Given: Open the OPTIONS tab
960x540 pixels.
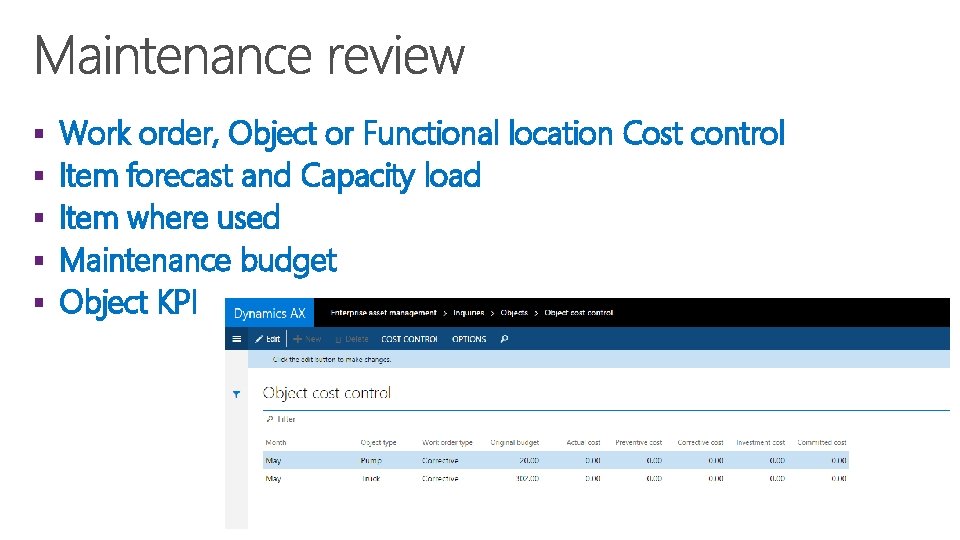Looking at the screenshot, I should [469, 339].
